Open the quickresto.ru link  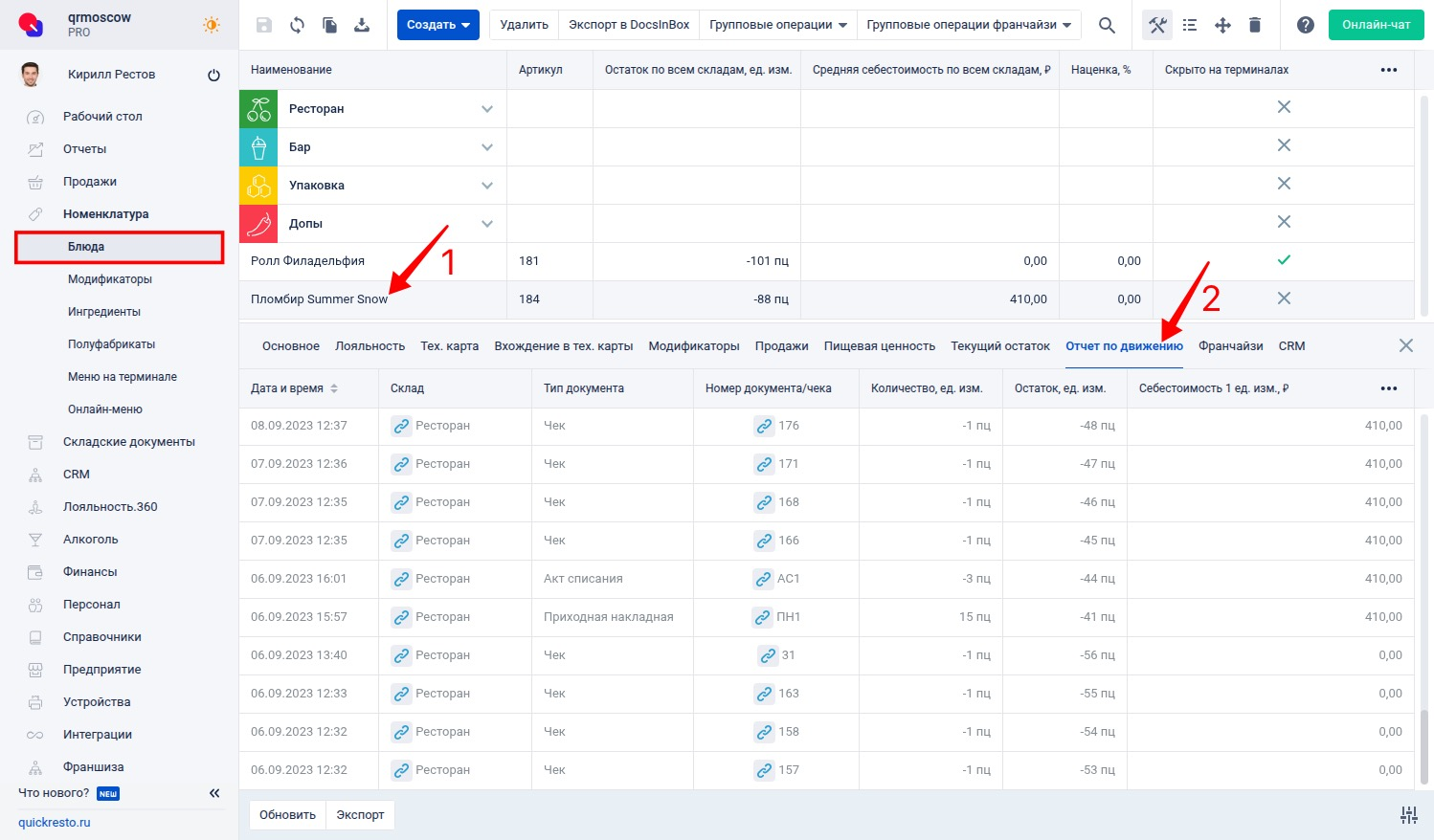tap(55, 823)
